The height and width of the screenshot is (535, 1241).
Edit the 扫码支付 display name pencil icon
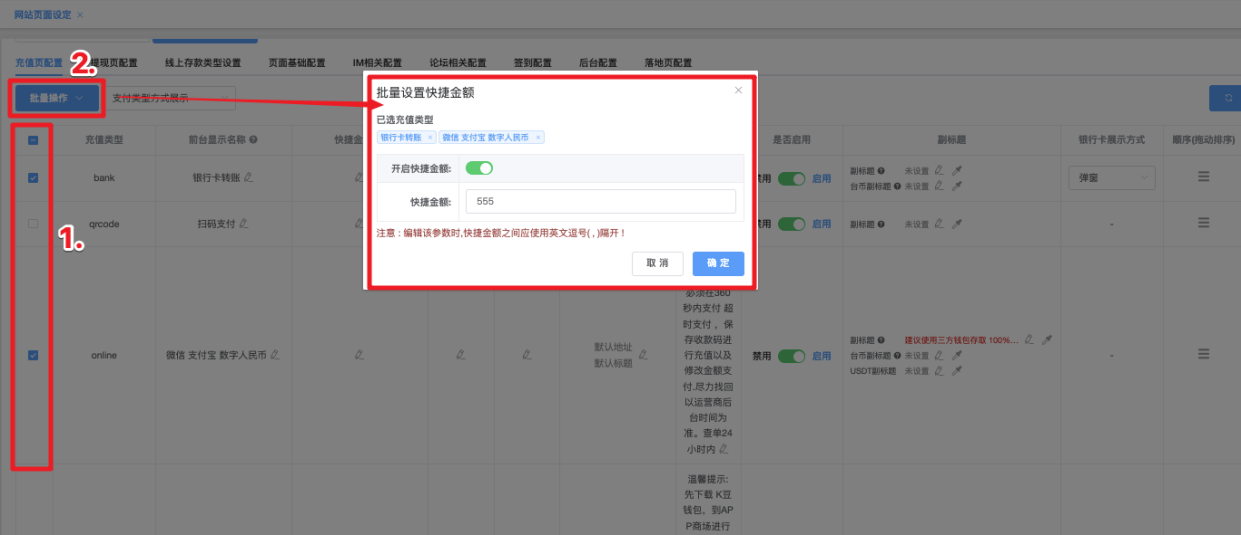(243, 224)
